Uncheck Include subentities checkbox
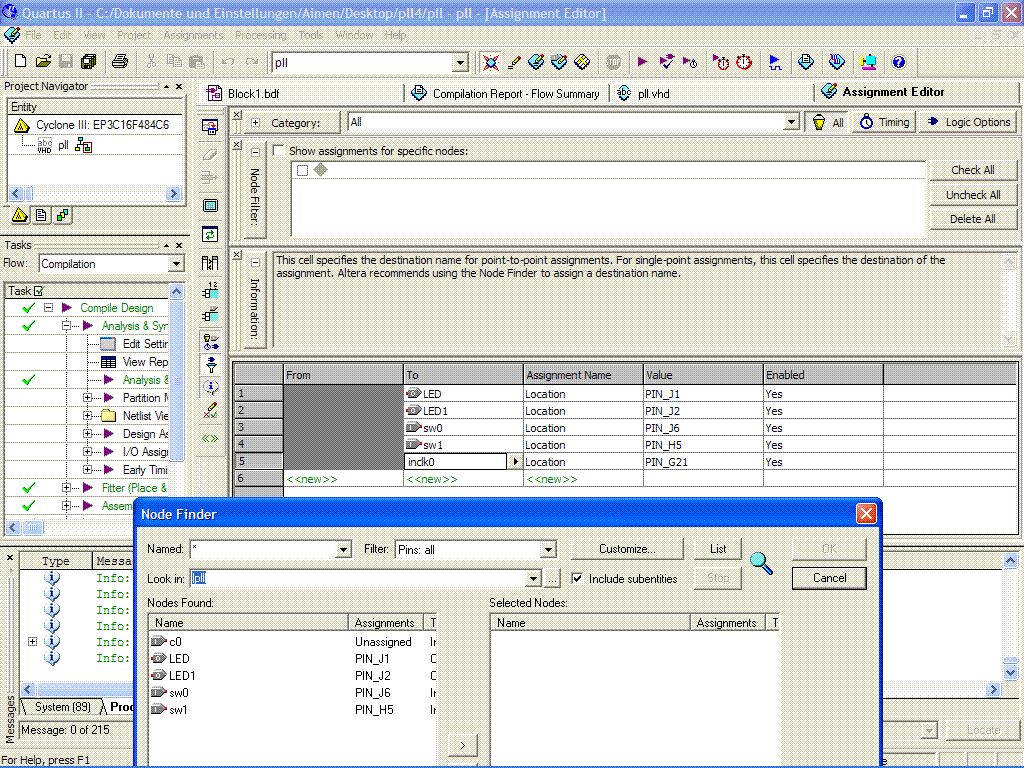The width and height of the screenshot is (1024, 768). [577, 579]
